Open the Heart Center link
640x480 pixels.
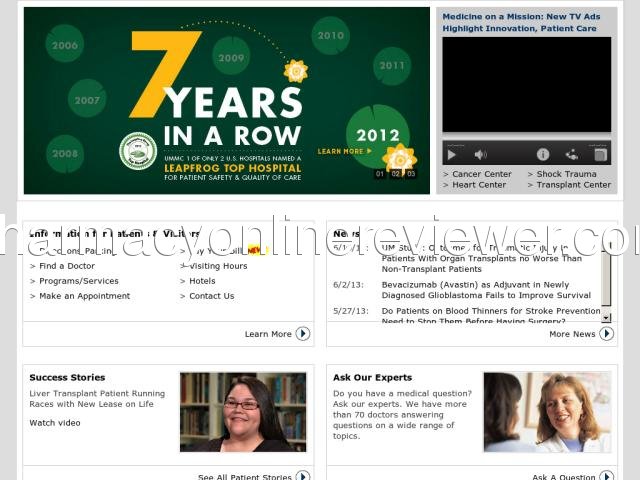479,185
